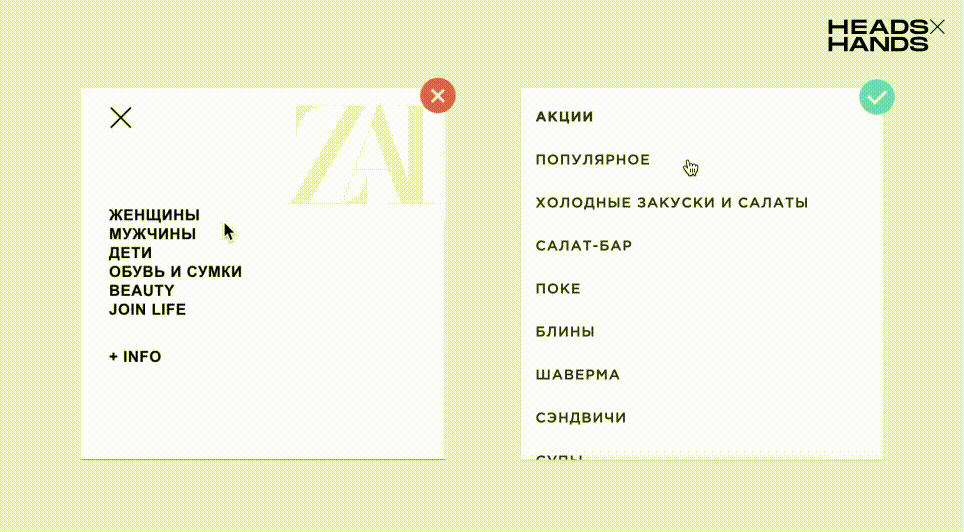Open the ПОКЕ category
The image size is (964, 532).
point(558,288)
